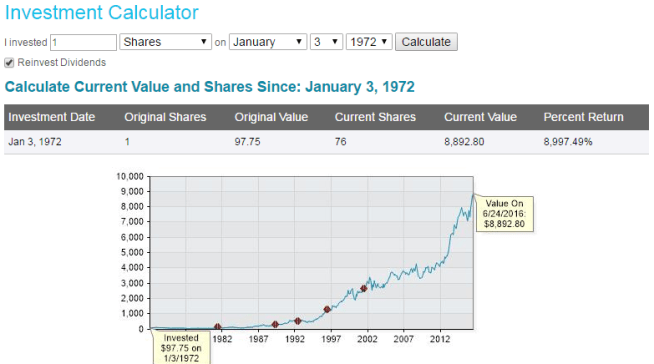Viewport: 654px width, 364px height.
Task: Select the 8,892.80 current value cell
Action: tap(464, 142)
